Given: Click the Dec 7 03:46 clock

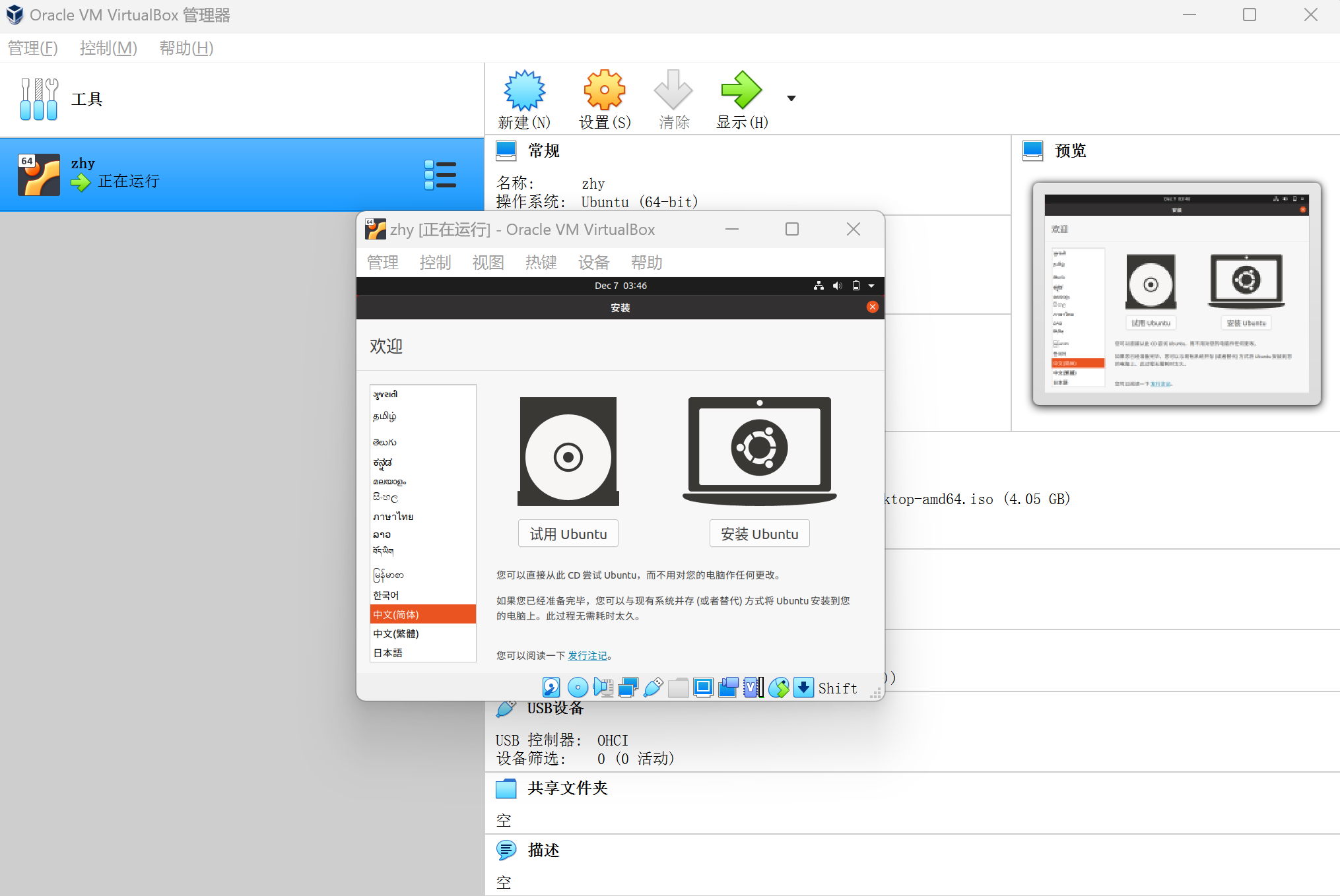Looking at the screenshot, I should click(x=620, y=286).
